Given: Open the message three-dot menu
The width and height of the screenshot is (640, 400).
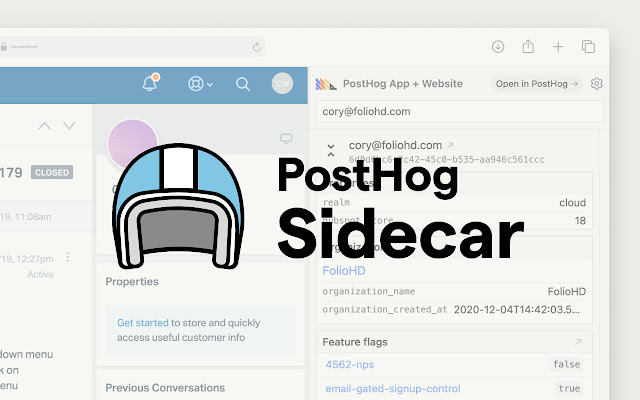Looking at the screenshot, I should [x=67, y=257].
